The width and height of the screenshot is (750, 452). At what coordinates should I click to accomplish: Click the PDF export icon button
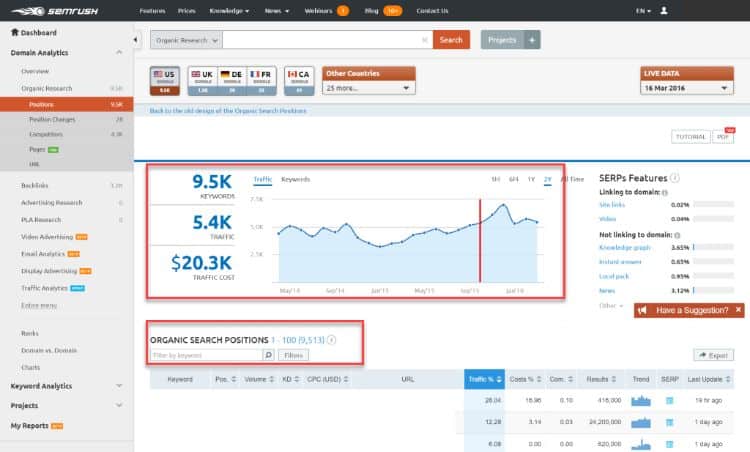tap(724, 137)
